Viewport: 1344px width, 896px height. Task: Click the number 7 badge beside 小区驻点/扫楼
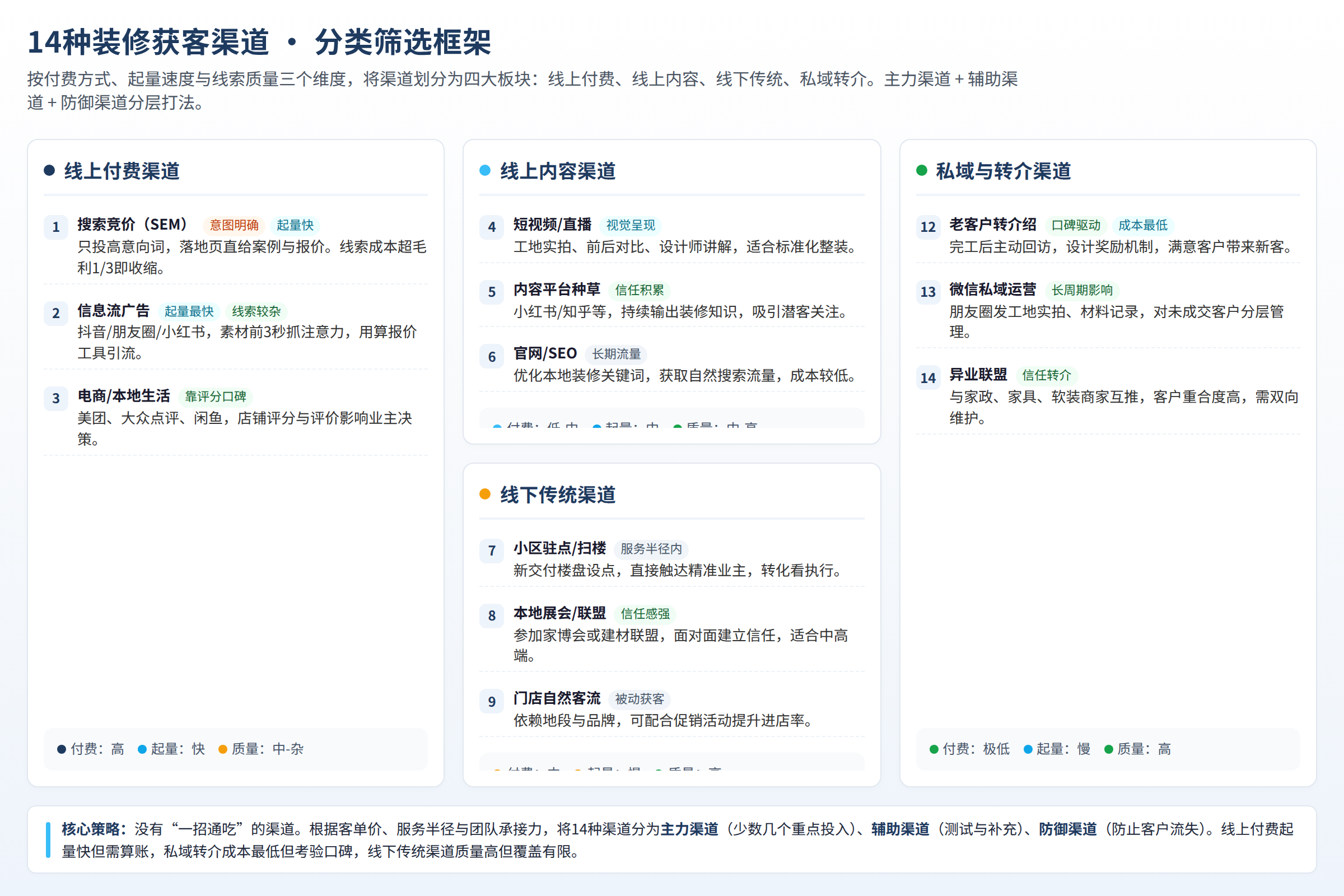click(492, 551)
